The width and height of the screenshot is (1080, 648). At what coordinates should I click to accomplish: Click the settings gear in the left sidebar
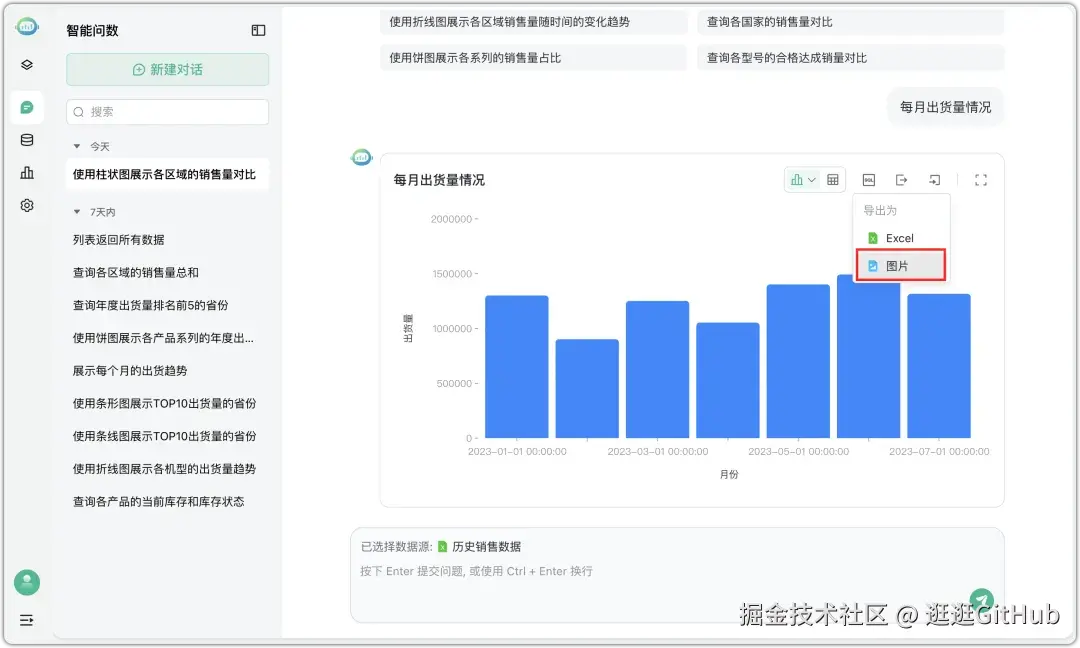pyautogui.click(x=26, y=205)
